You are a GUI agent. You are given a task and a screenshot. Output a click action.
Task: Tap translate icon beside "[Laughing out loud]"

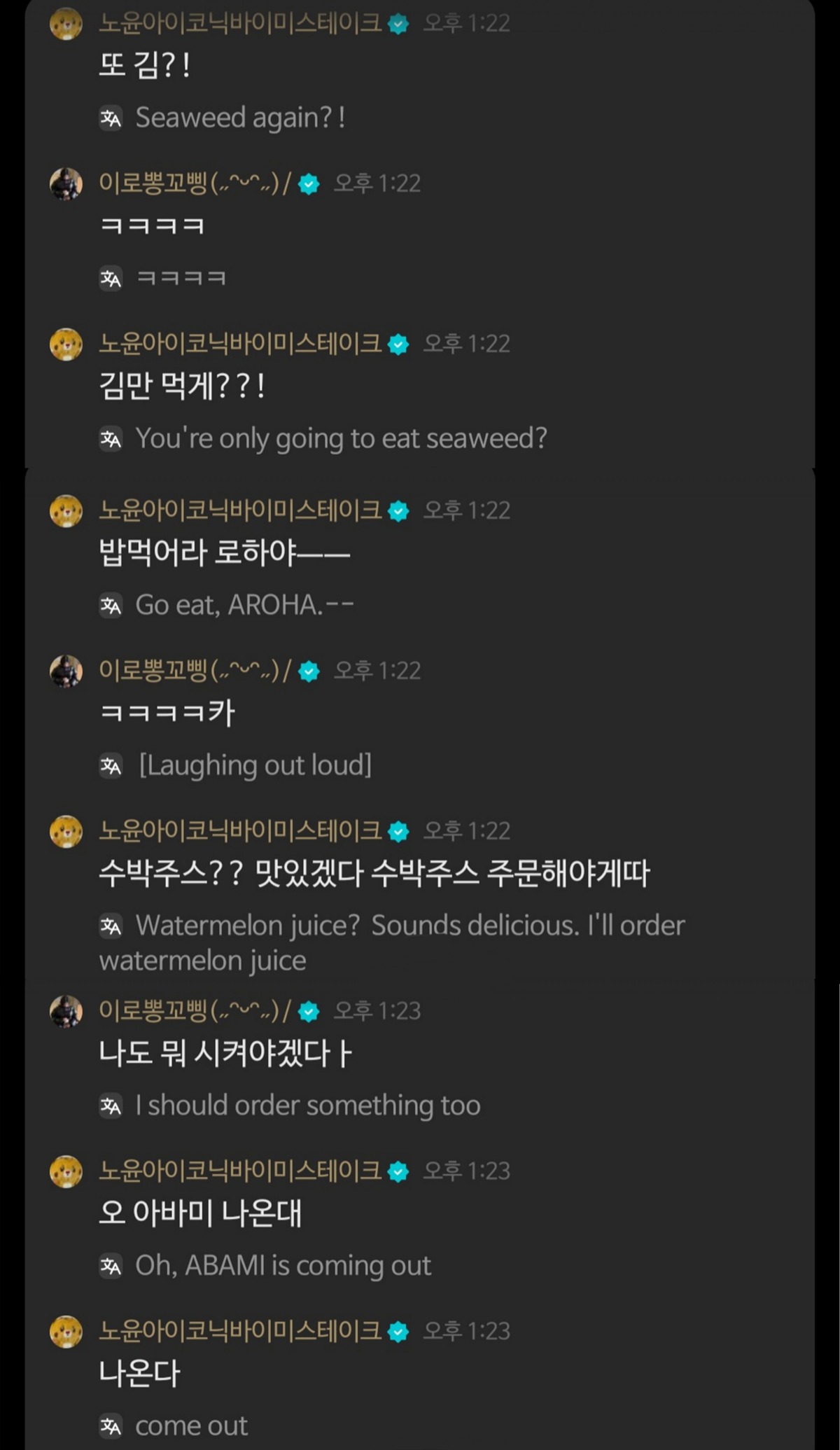pos(111,766)
